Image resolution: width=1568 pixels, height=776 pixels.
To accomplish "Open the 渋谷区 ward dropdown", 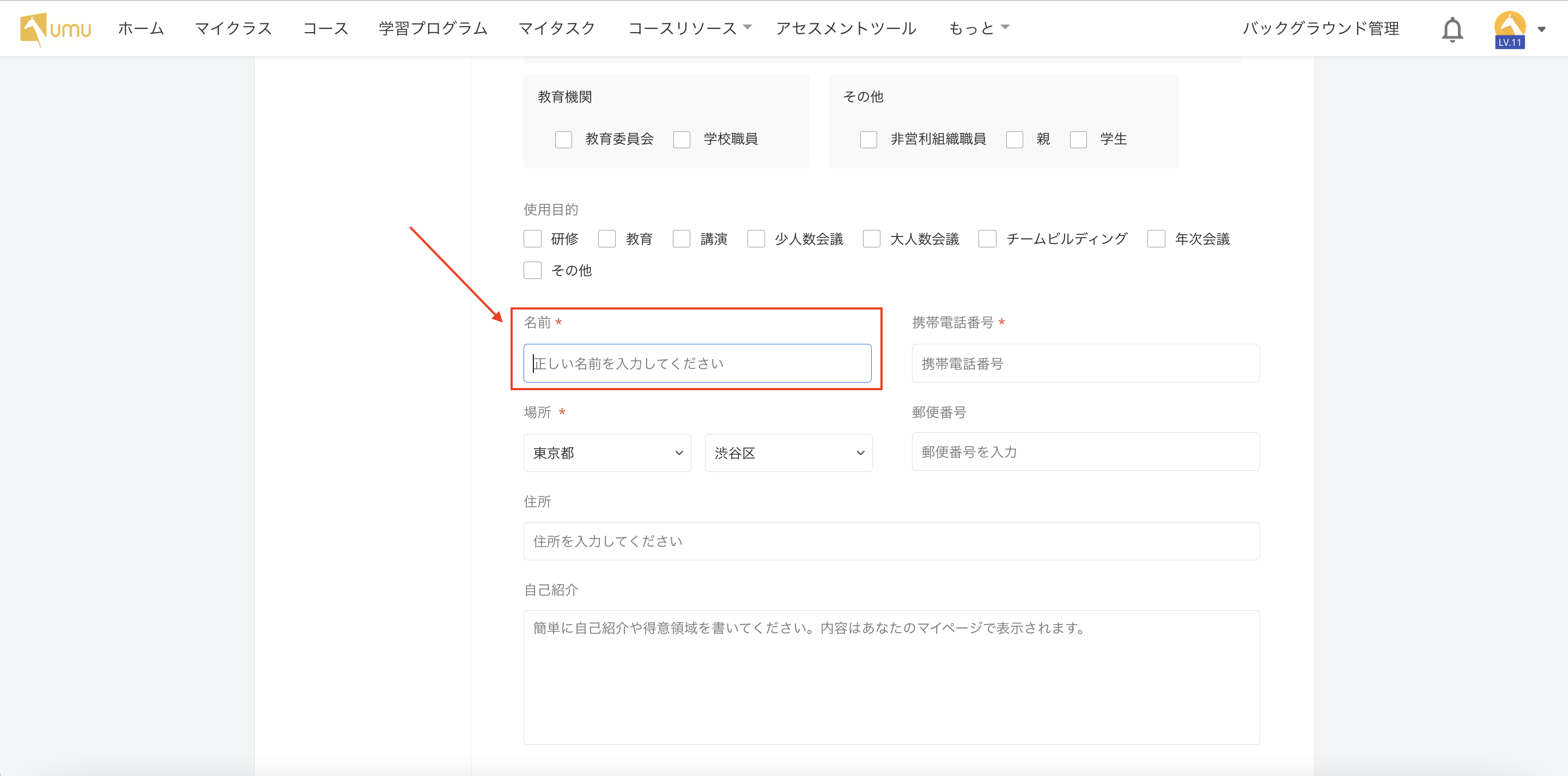I will (x=788, y=453).
